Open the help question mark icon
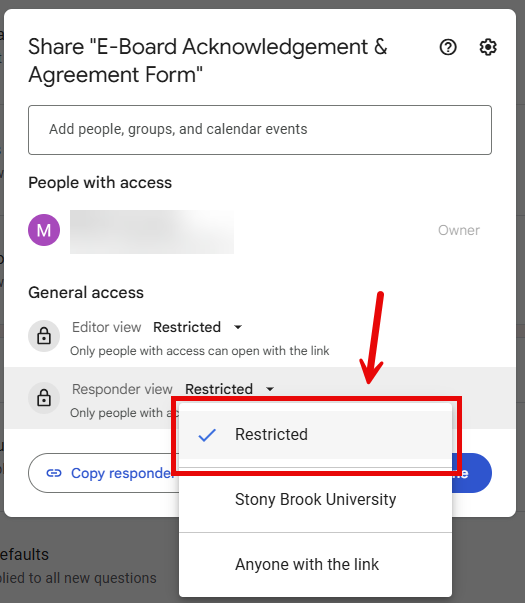The image size is (525, 603). (448, 47)
